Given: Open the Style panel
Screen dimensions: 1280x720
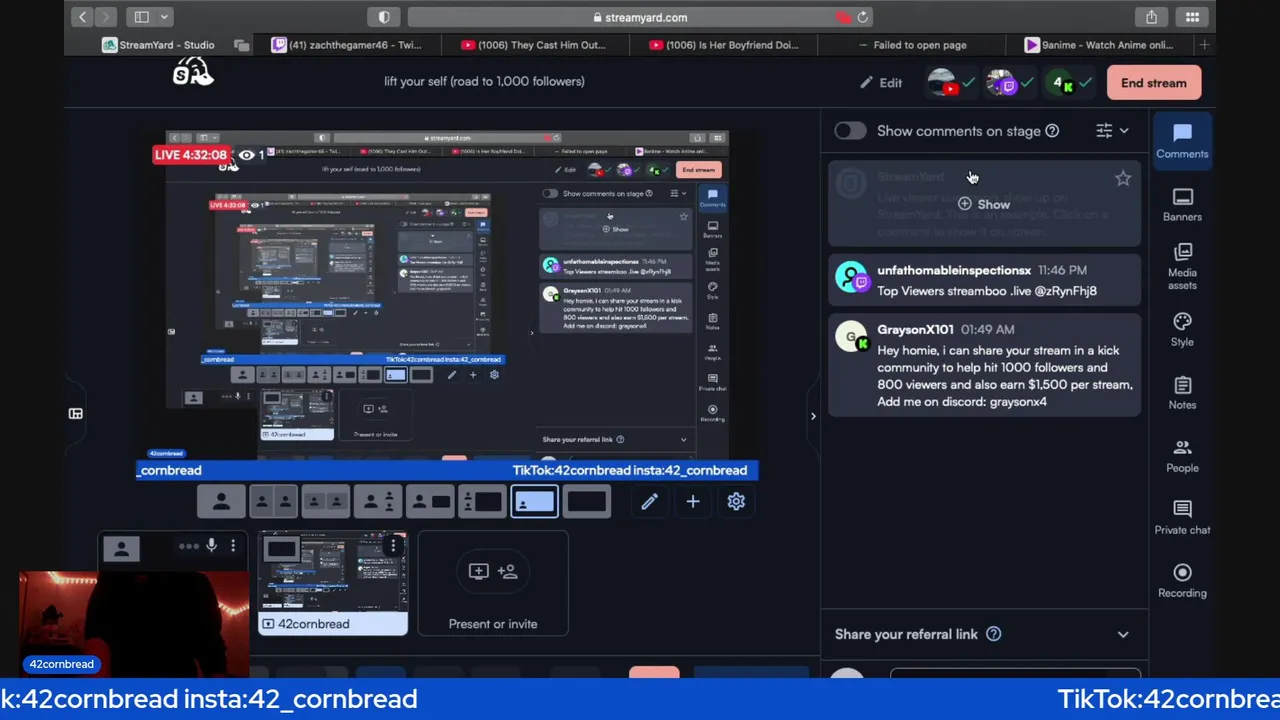Looking at the screenshot, I should (x=1182, y=329).
